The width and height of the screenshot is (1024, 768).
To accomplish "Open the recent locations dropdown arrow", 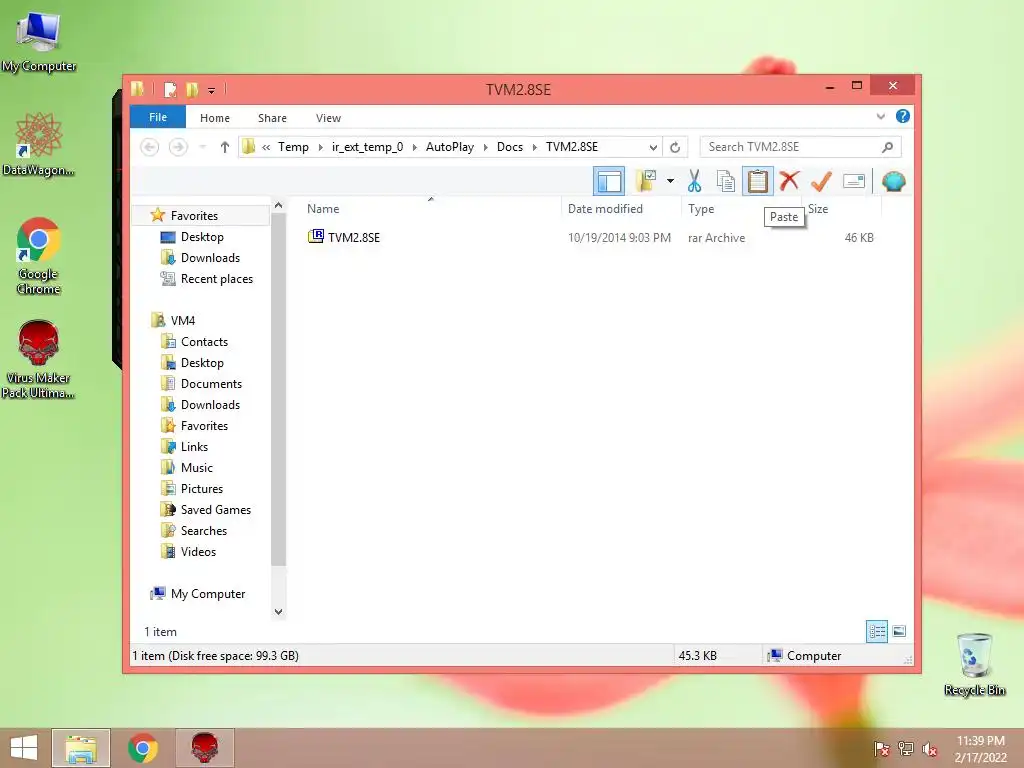I will 203,147.
